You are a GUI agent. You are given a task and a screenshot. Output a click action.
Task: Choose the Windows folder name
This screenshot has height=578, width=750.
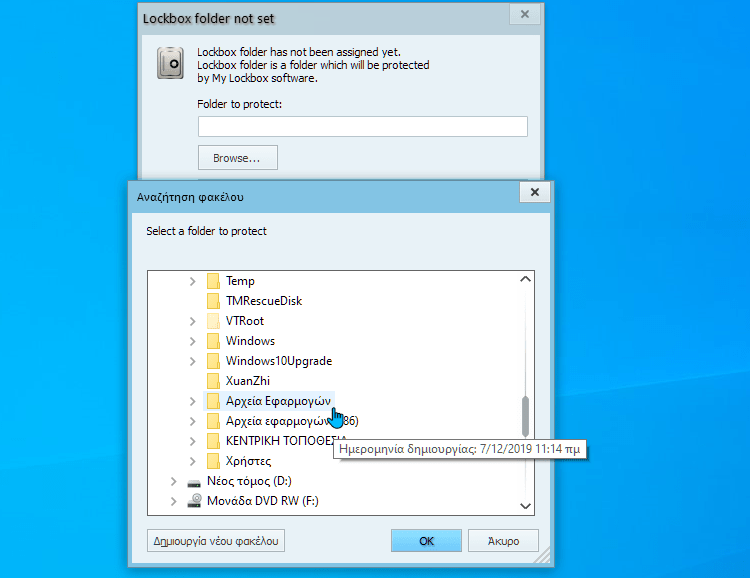(x=250, y=341)
